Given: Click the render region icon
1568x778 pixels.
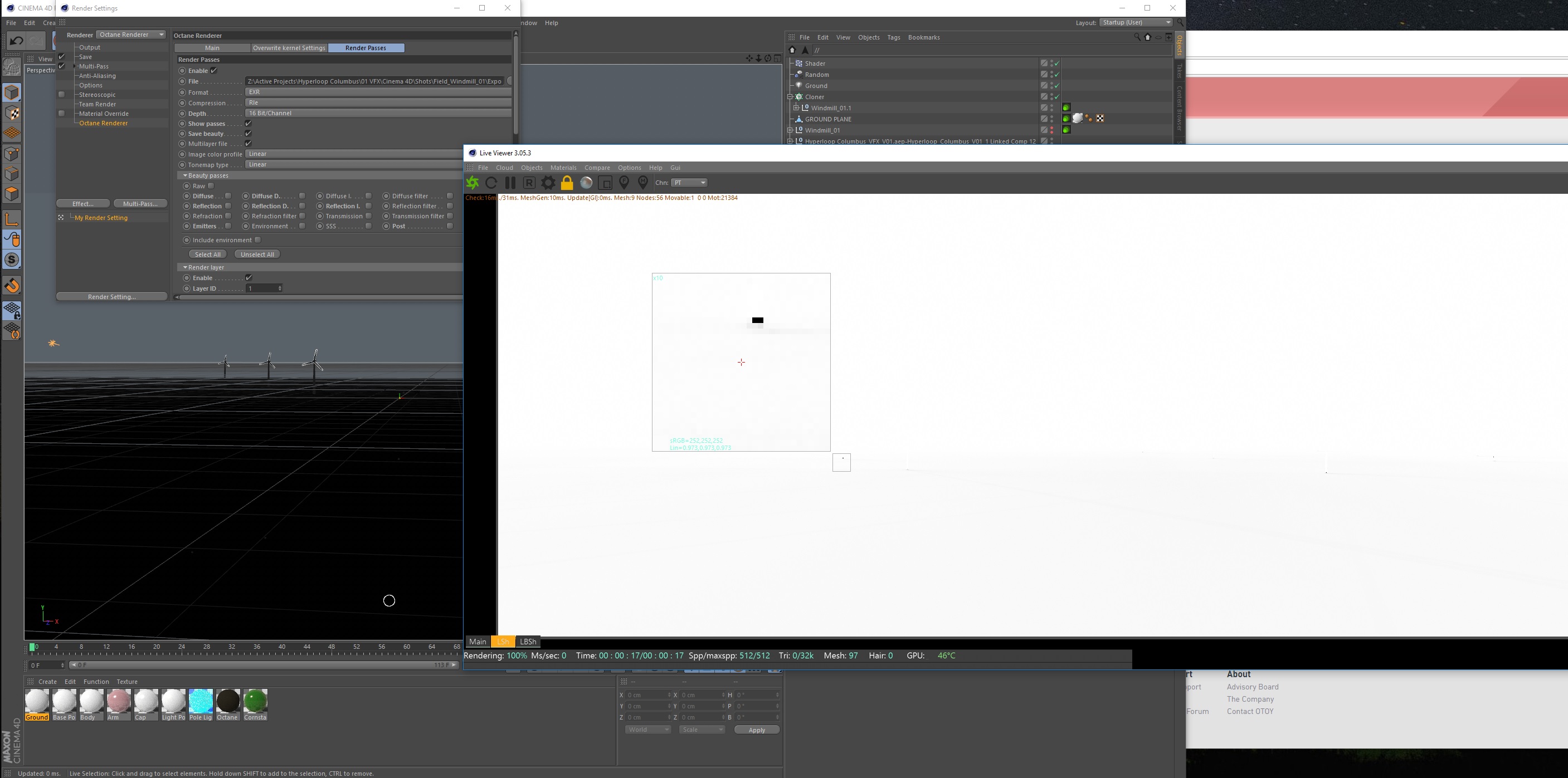Looking at the screenshot, I should point(605,183).
